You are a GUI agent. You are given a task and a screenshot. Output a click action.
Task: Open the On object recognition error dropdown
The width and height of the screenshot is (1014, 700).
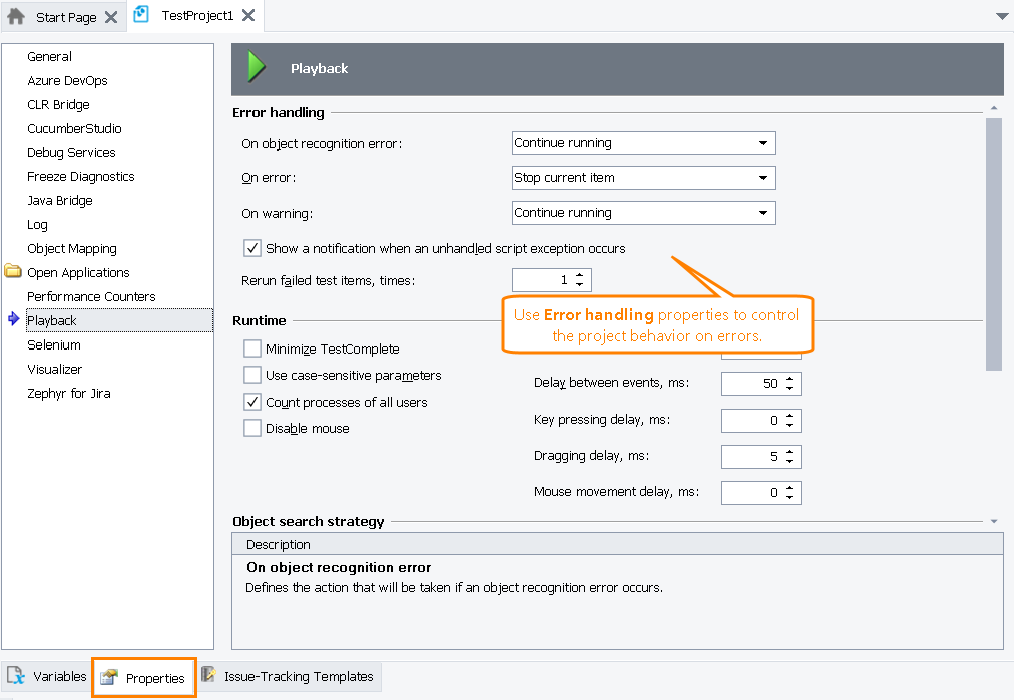click(763, 143)
